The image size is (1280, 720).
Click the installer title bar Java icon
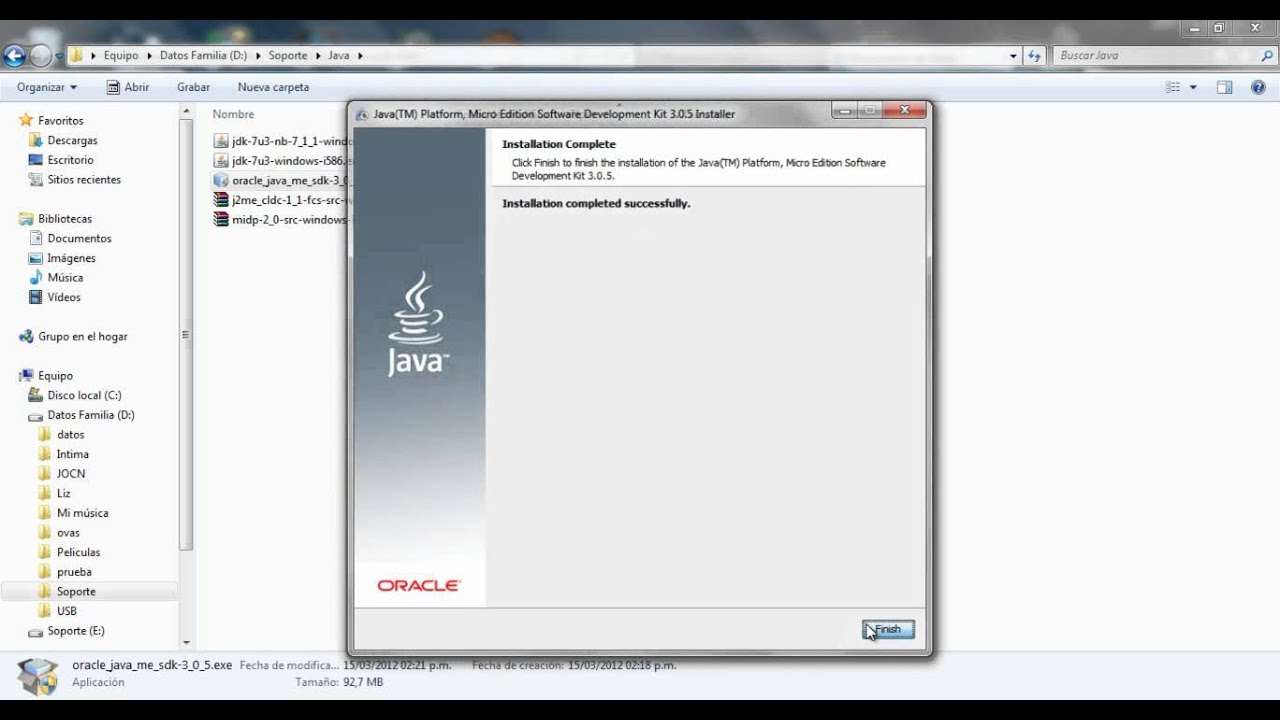click(362, 114)
